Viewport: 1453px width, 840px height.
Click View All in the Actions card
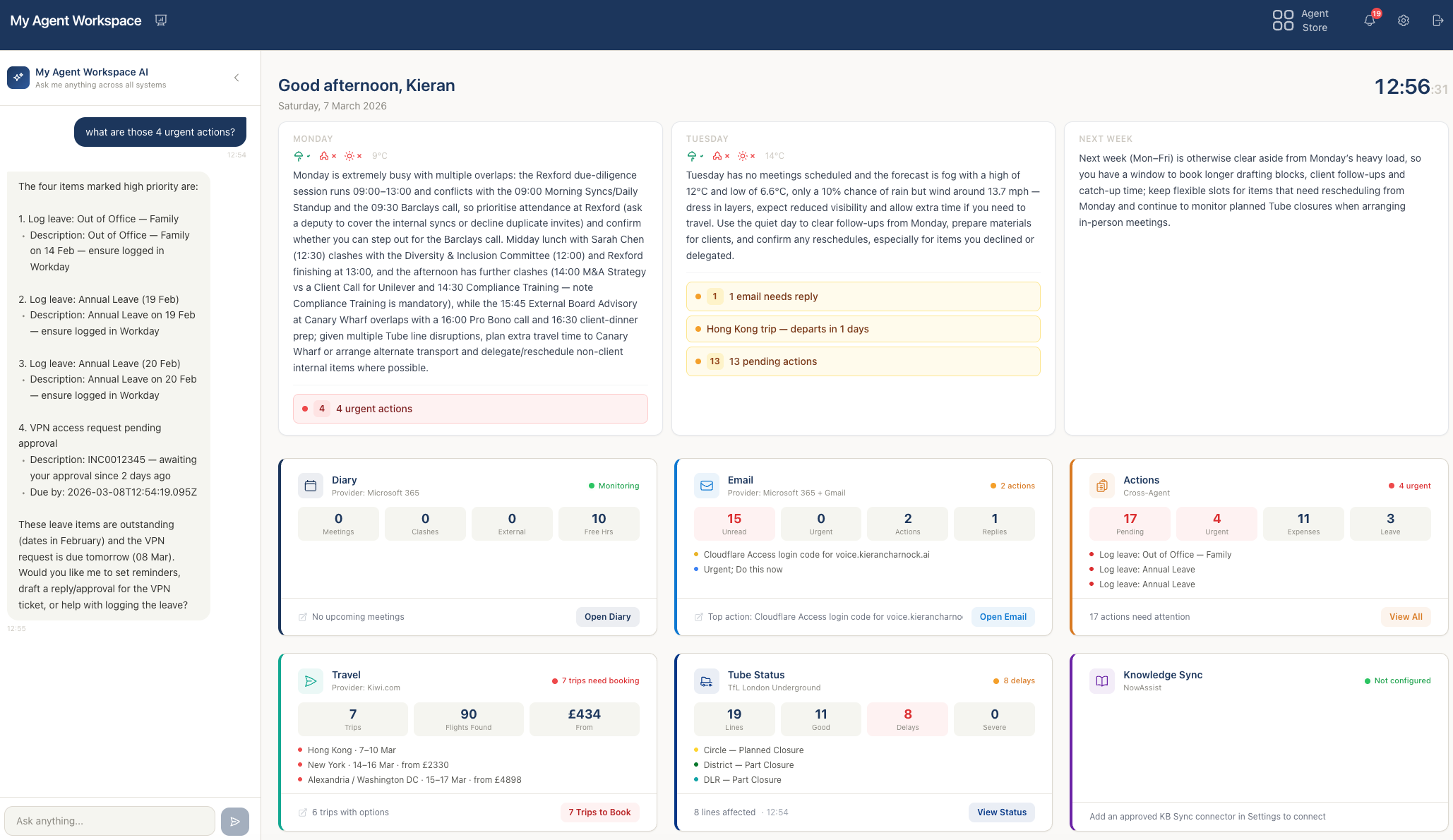click(1406, 616)
